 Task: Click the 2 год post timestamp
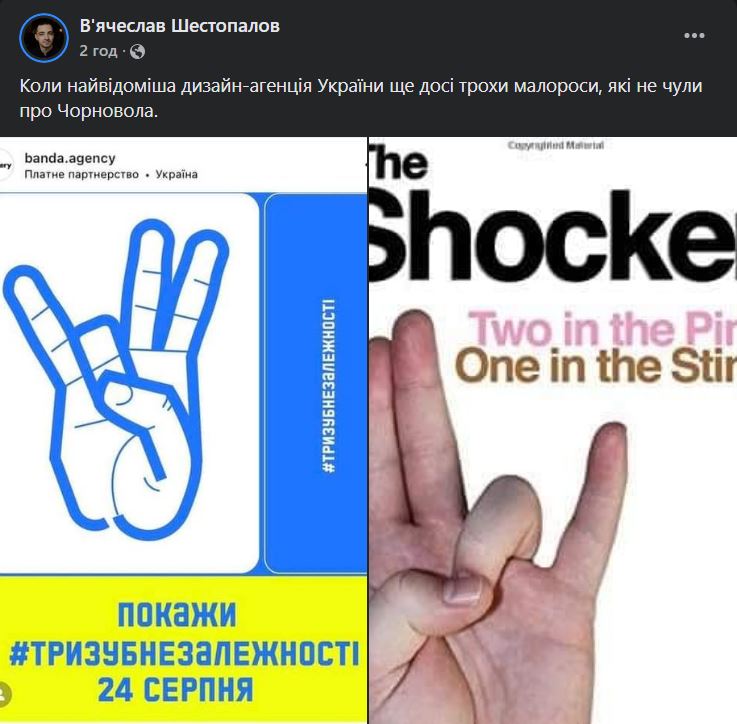98,51
